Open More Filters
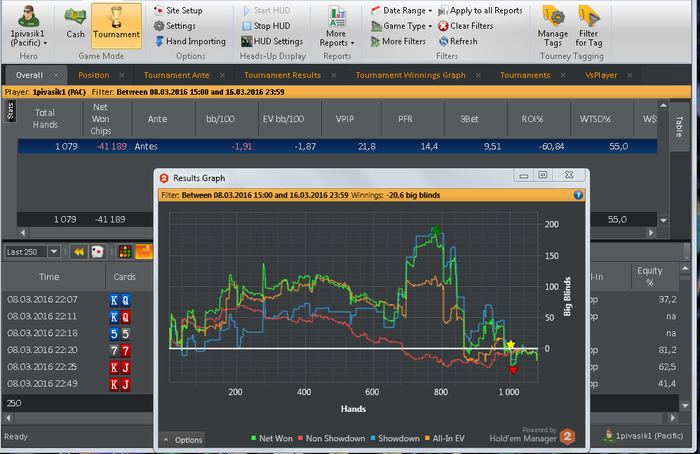The height and width of the screenshot is (454, 700). click(x=398, y=42)
